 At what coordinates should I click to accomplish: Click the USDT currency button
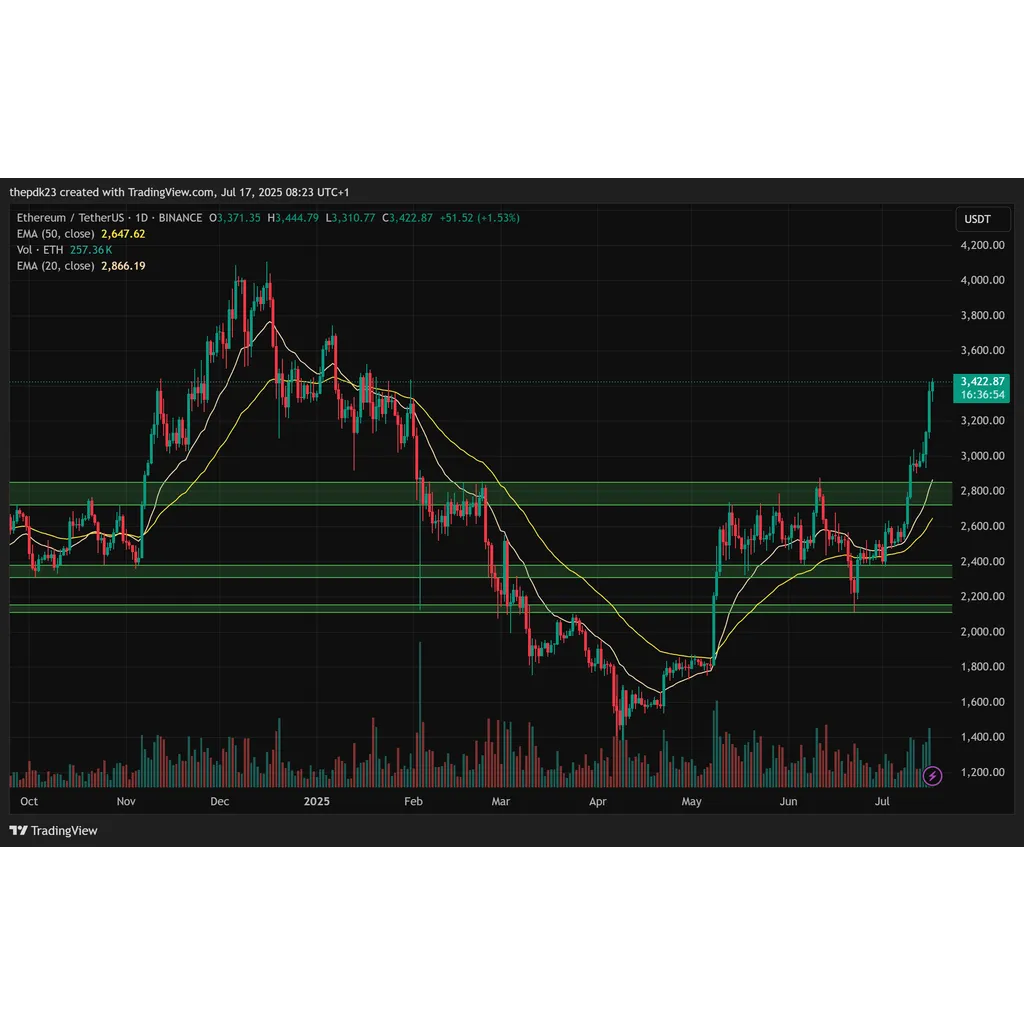[x=983, y=219]
